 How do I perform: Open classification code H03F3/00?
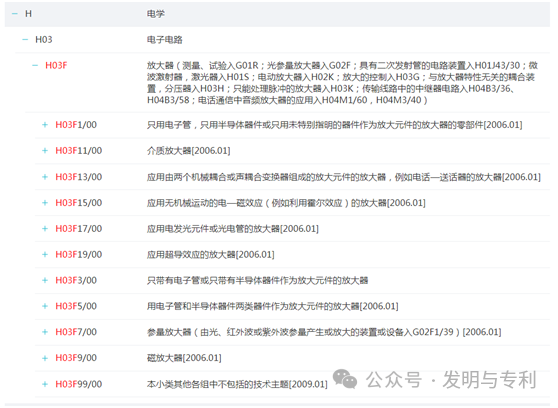[x=76, y=280]
